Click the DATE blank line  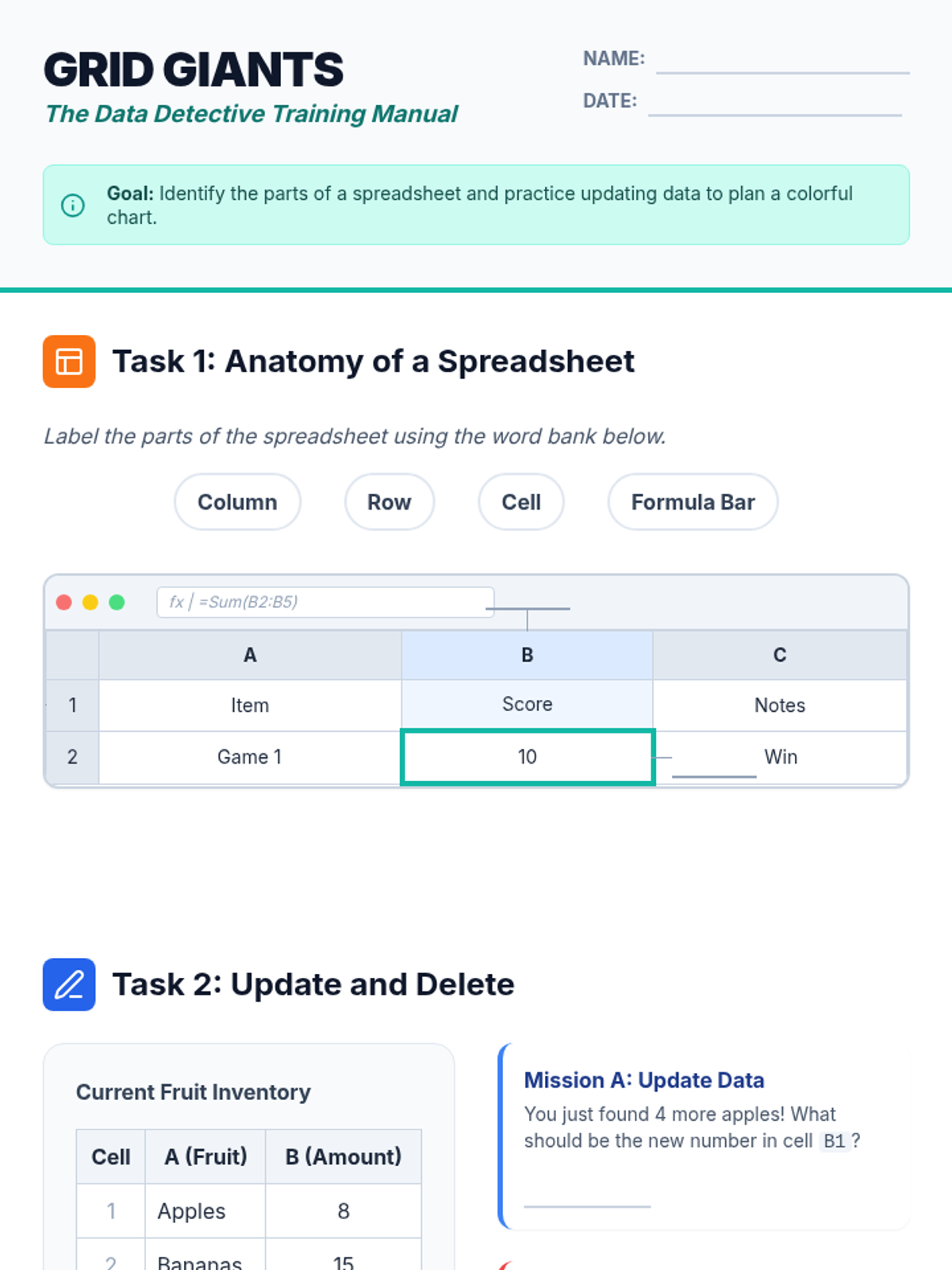775,104
